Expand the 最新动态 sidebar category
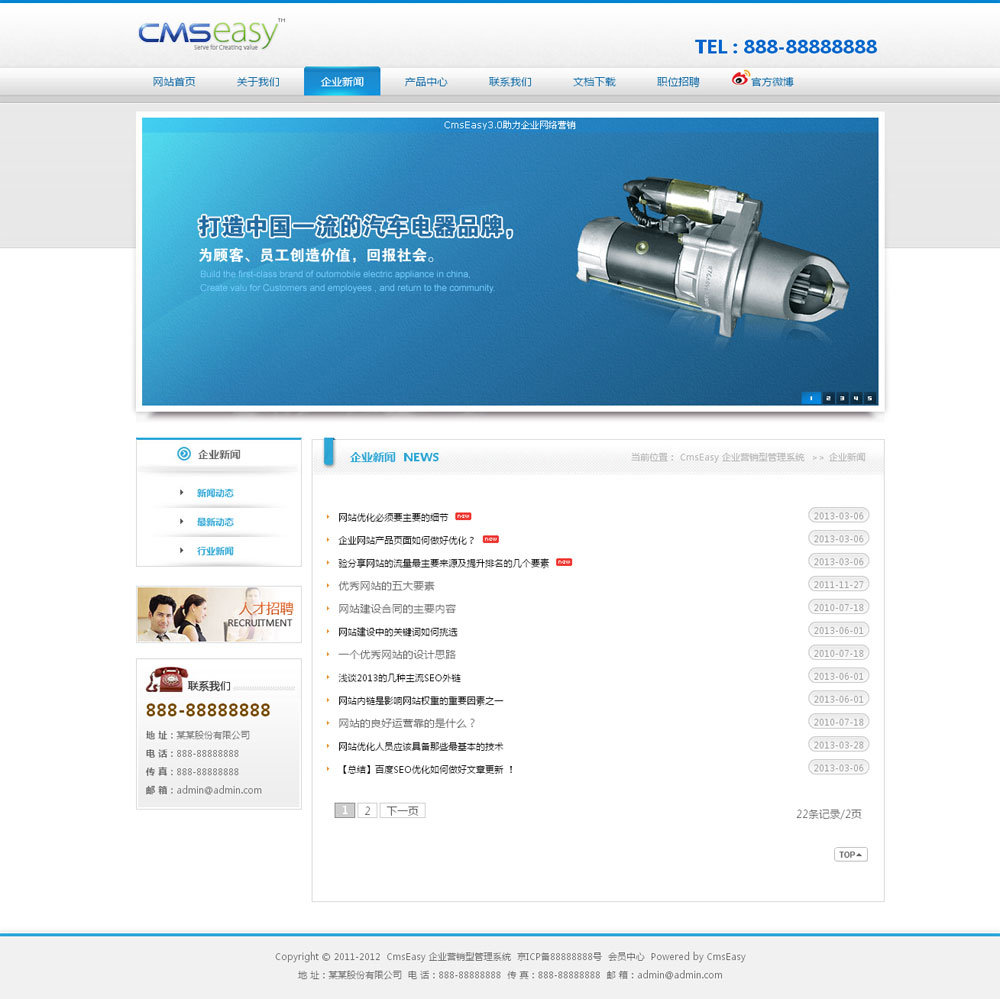Viewport: 1000px width, 999px height. coord(215,522)
